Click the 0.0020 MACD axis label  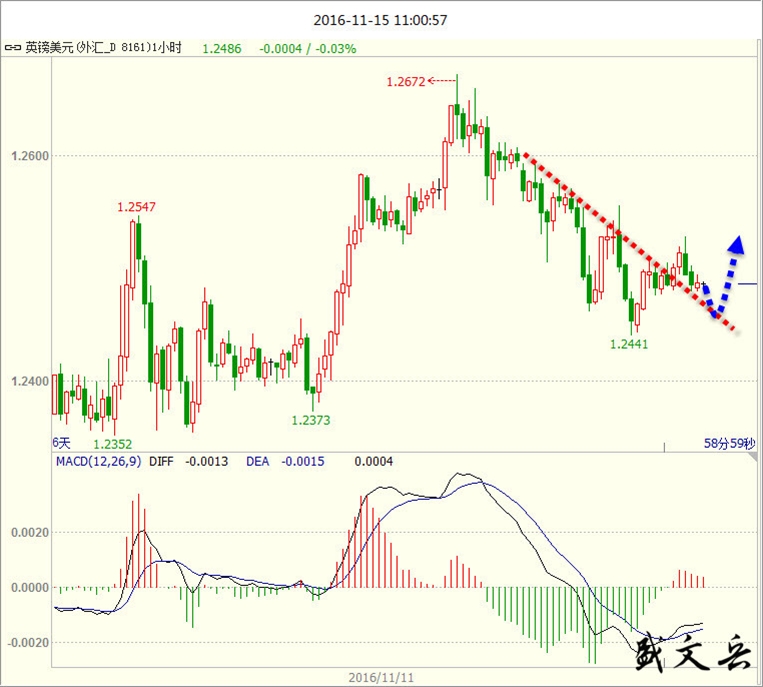click(x=30, y=532)
